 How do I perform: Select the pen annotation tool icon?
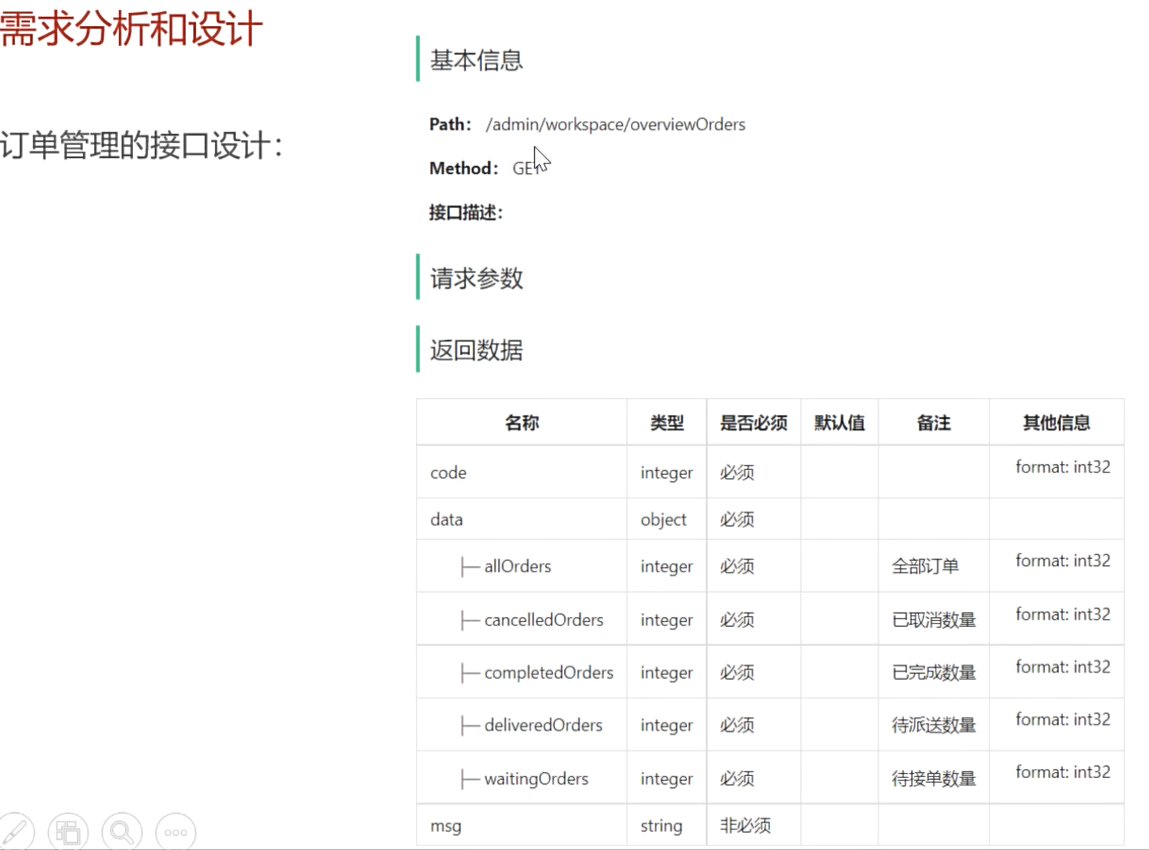coord(15,832)
